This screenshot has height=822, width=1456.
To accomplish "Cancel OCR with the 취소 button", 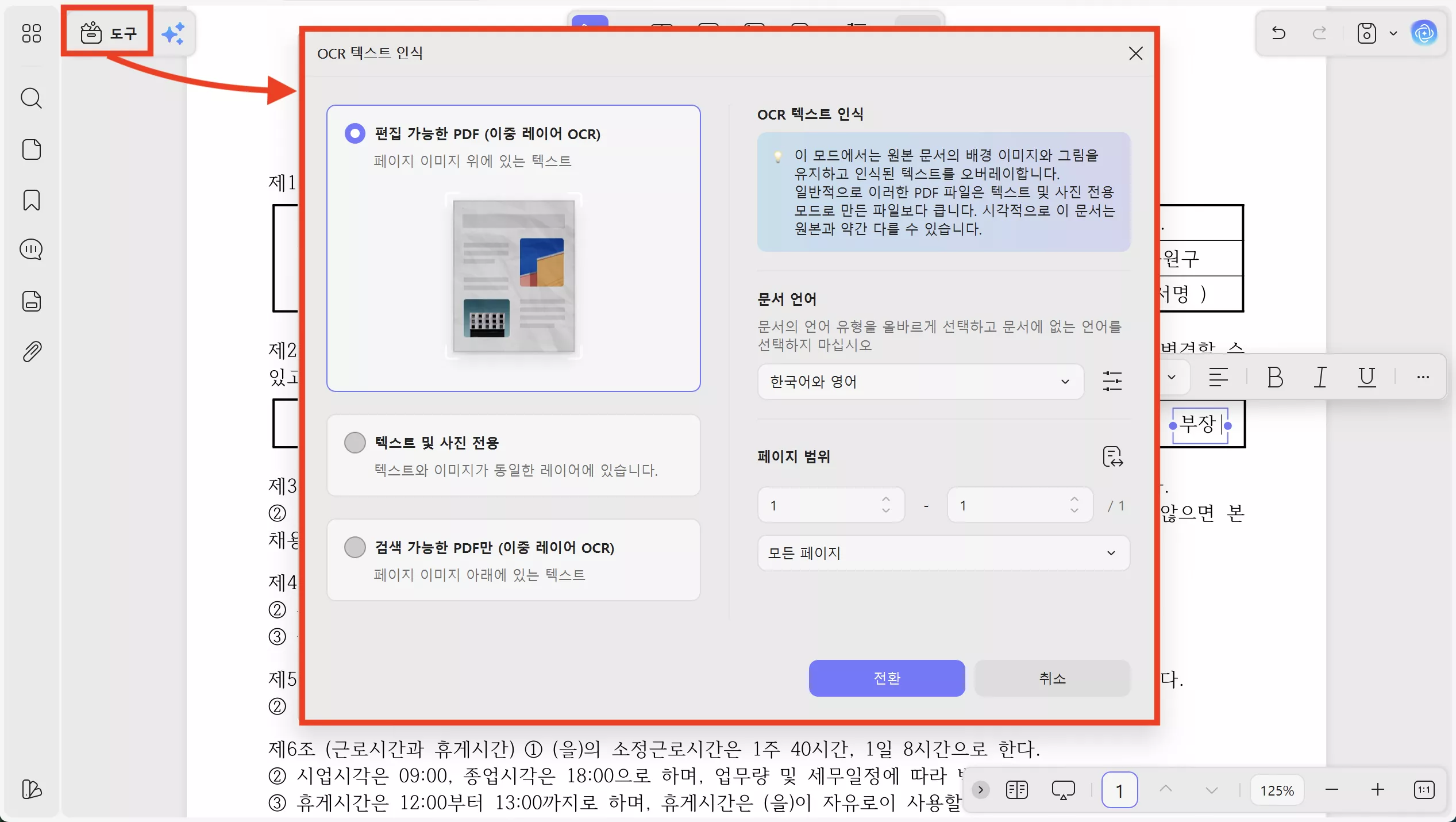I will (1052, 678).
